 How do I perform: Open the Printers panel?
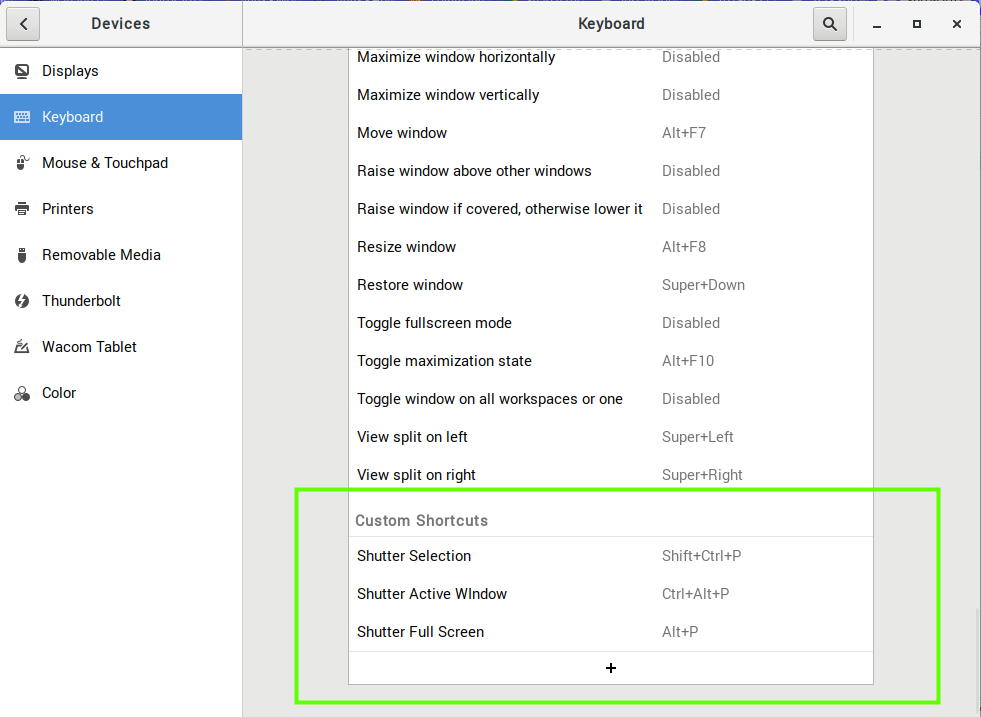(121, 209)
